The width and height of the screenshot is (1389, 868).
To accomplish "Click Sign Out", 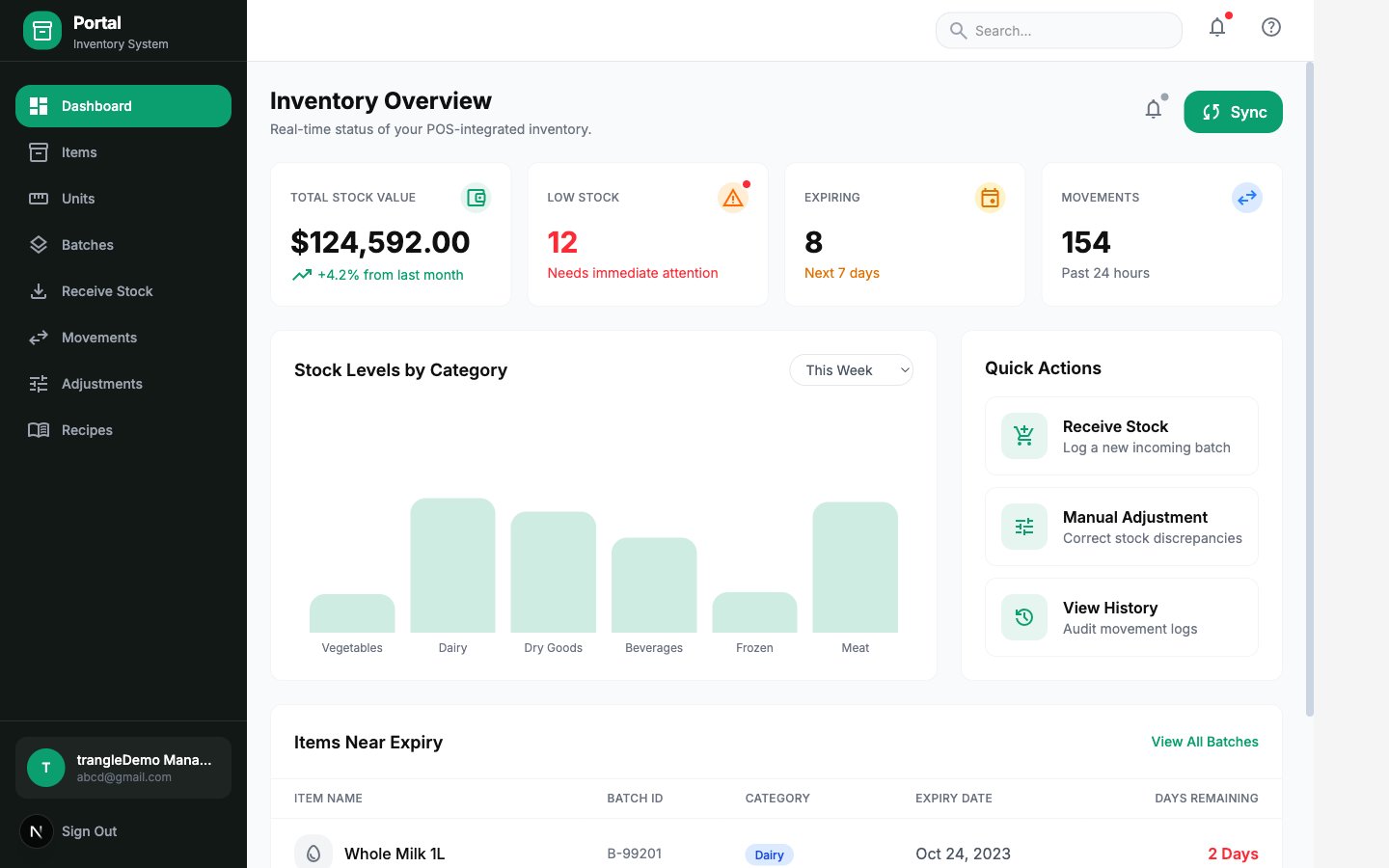I will (90, 831).
